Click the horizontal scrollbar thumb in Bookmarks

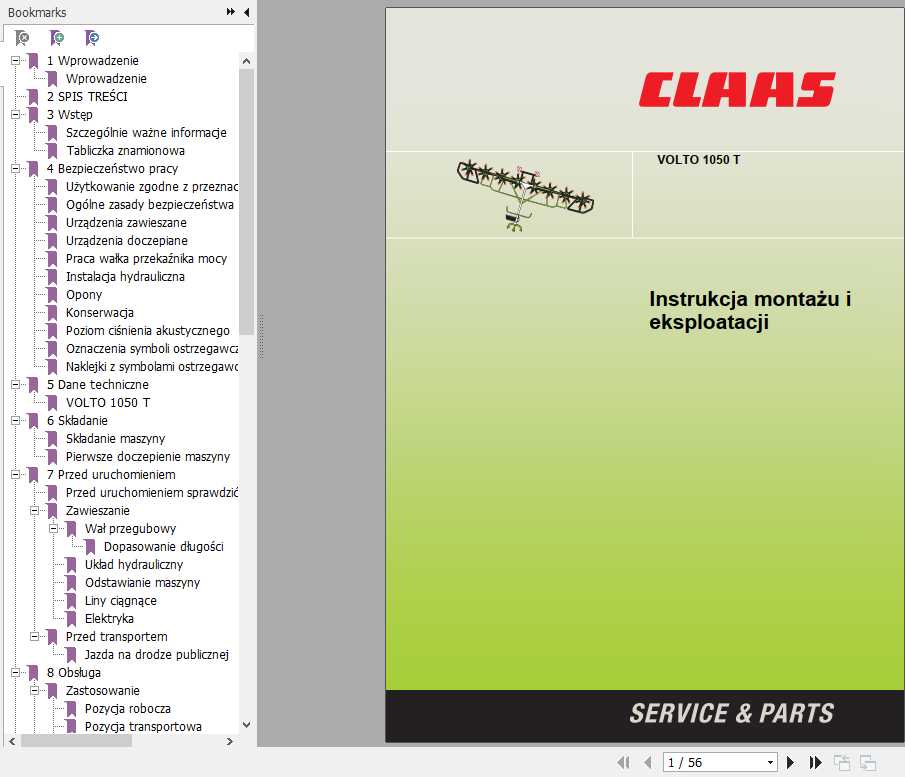pyautogui.click(x=76, y=741)
